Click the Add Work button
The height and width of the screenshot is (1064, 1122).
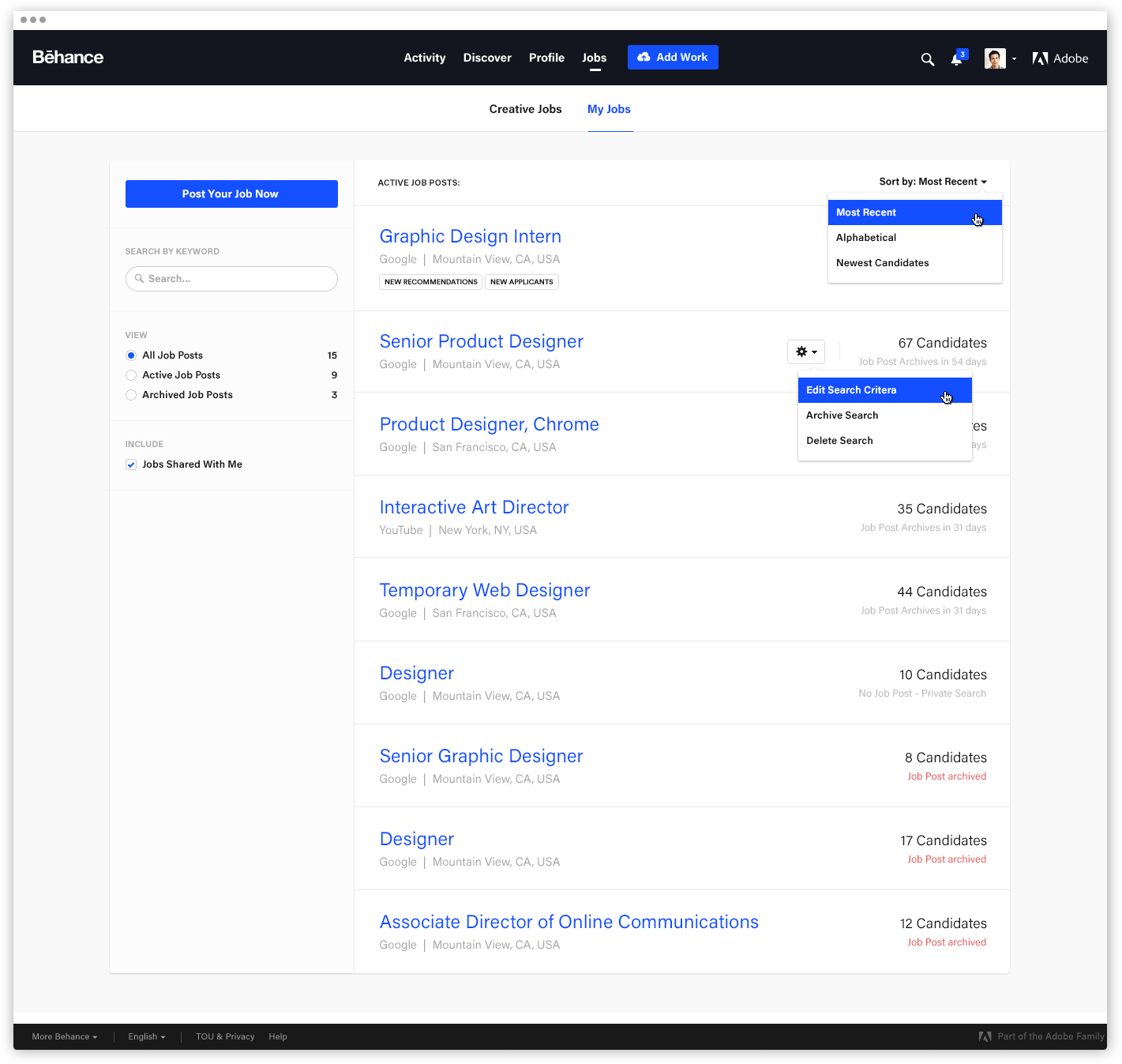(x=673, y=57)
